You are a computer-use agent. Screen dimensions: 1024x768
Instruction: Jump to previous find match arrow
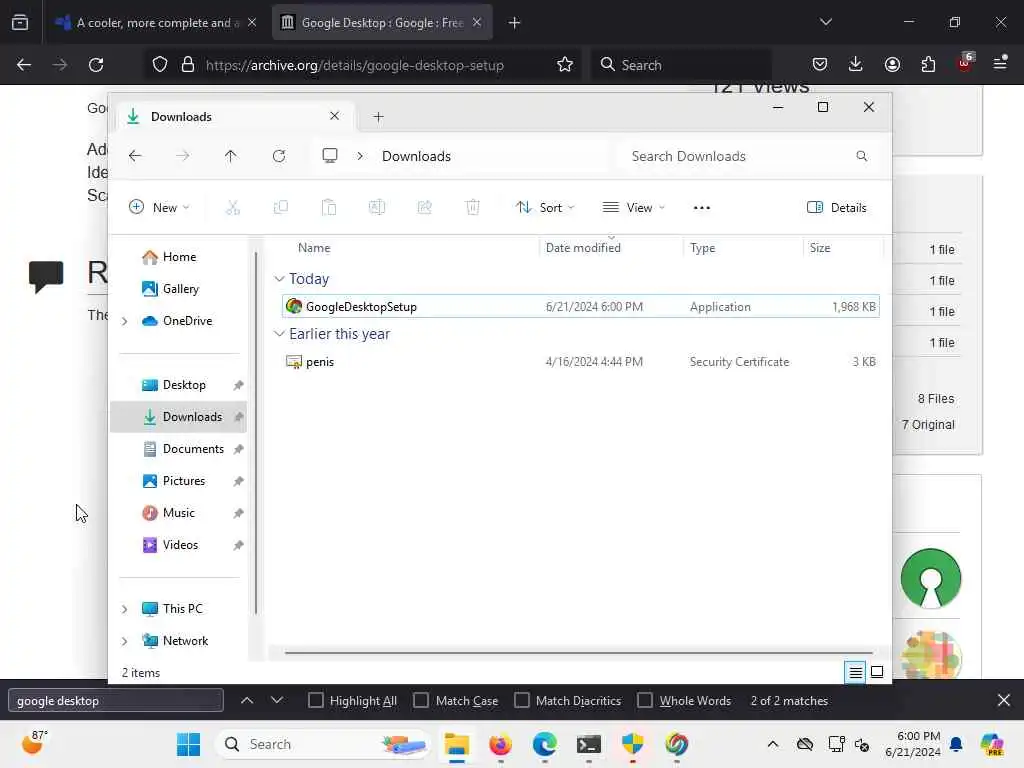pyautogui.click(x=247, y=700)
